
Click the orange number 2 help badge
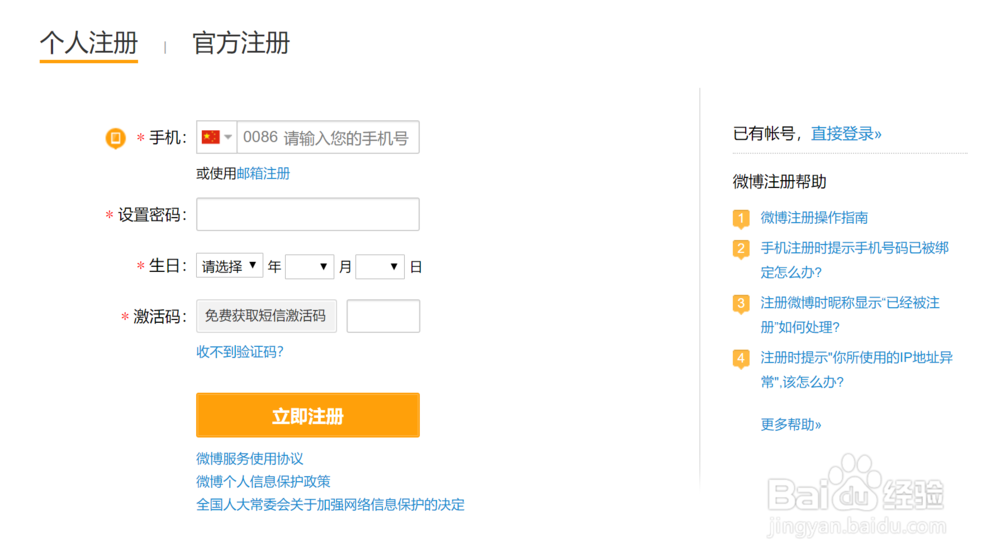[741, 249]
